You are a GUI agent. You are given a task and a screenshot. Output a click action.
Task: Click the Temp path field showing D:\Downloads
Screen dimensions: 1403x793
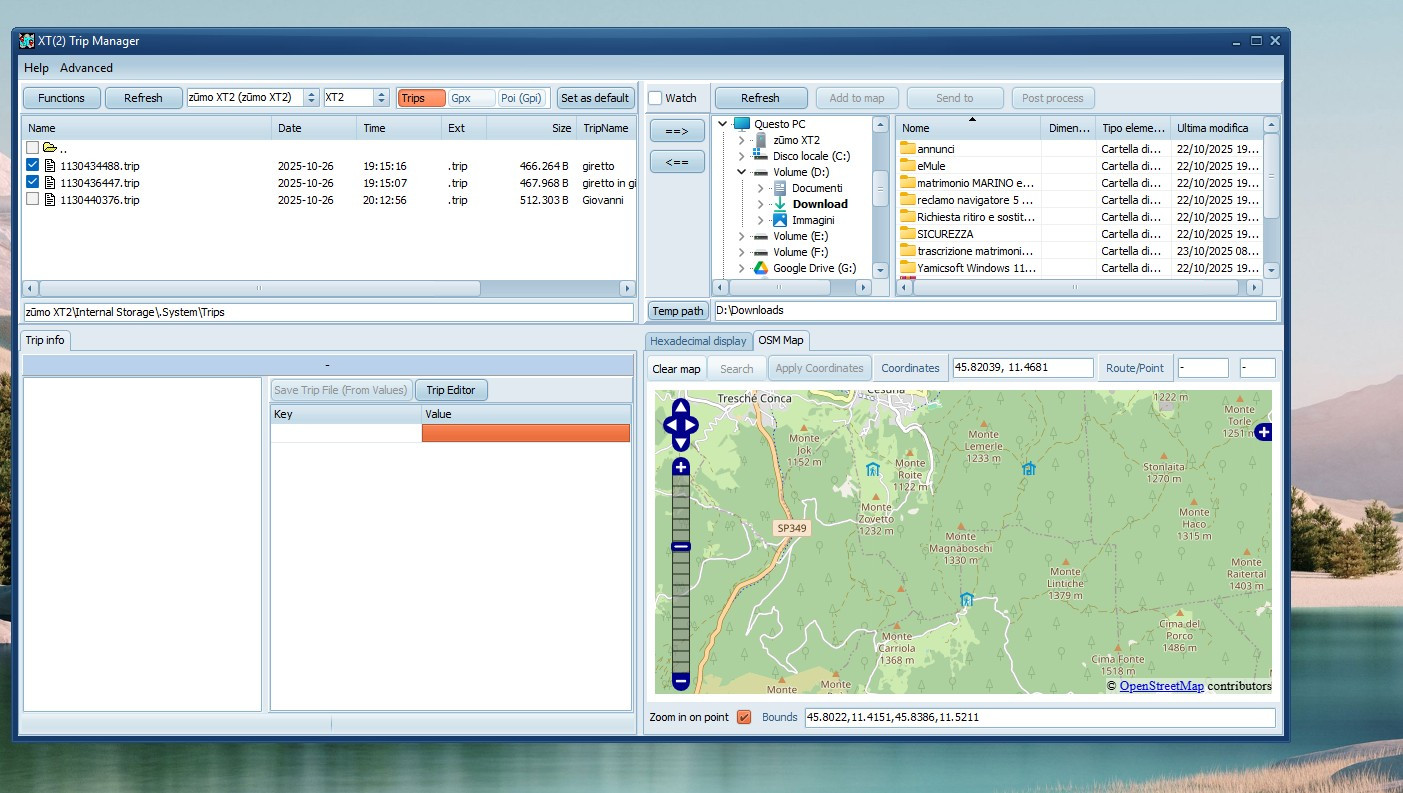pyautogui.click(x=995, y=311)
